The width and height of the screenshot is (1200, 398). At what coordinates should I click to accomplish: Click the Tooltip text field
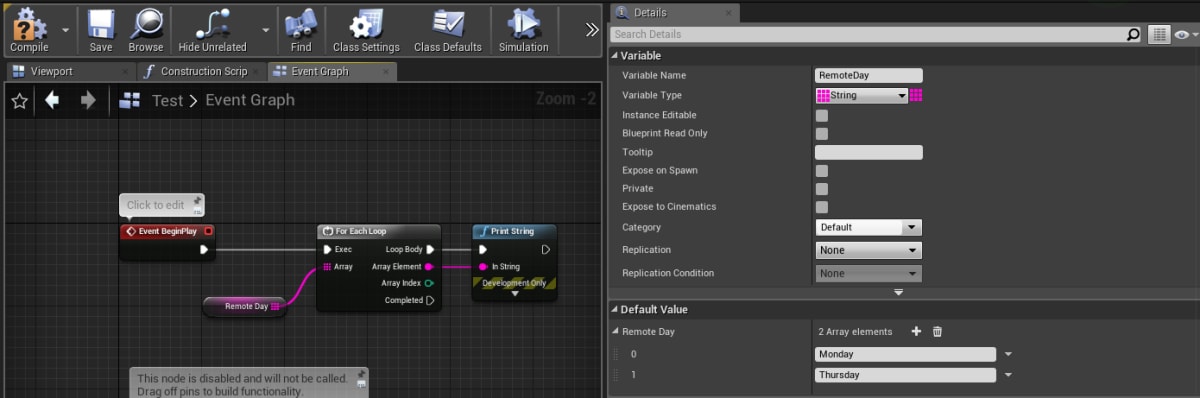click(868, 152)
